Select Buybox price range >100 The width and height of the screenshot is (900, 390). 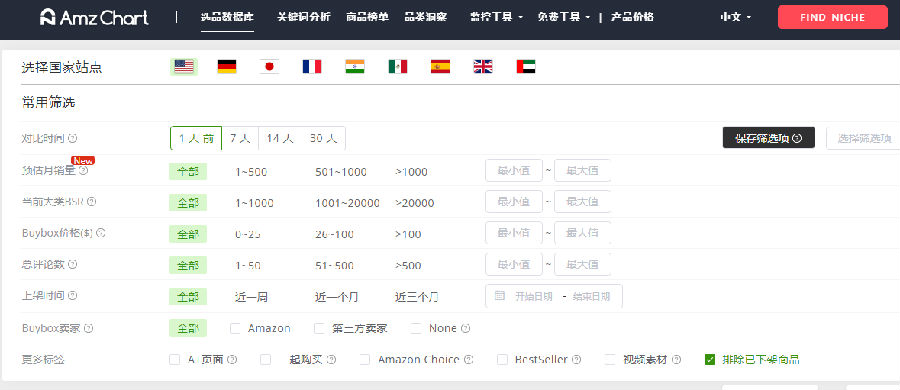(x=408, y=234)
